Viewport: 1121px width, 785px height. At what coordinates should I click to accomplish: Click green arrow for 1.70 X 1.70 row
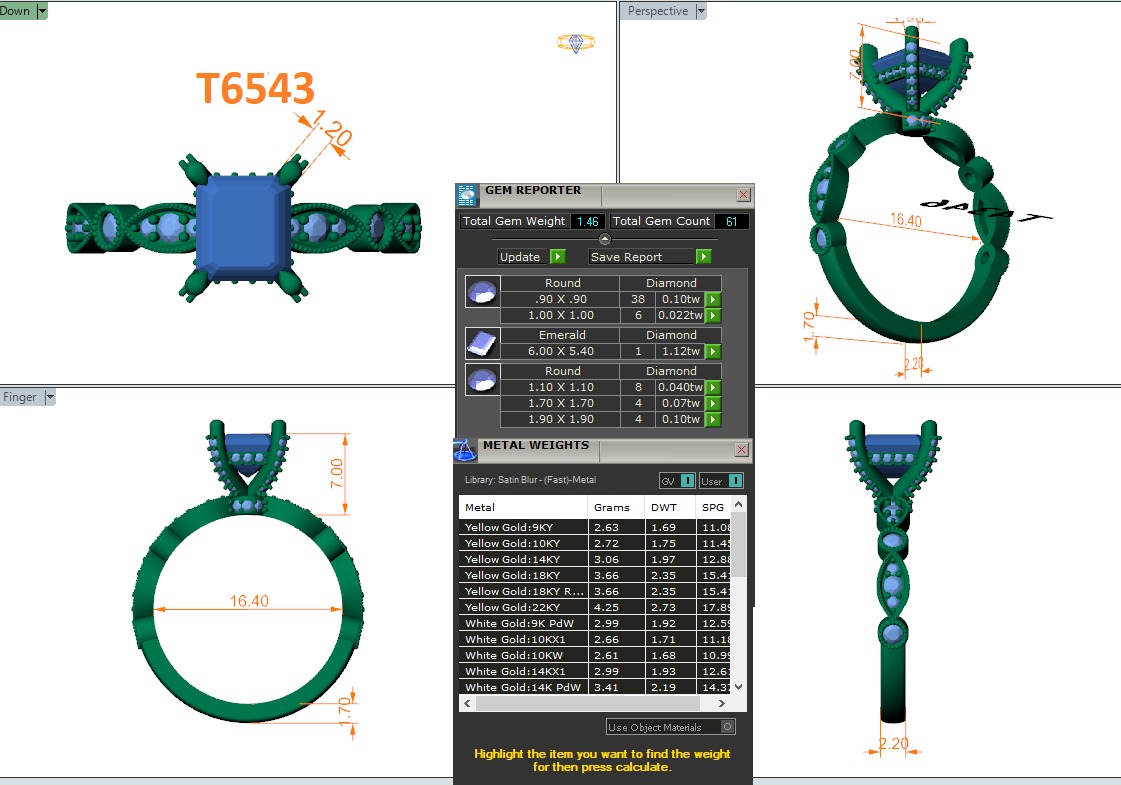[713, 403]
